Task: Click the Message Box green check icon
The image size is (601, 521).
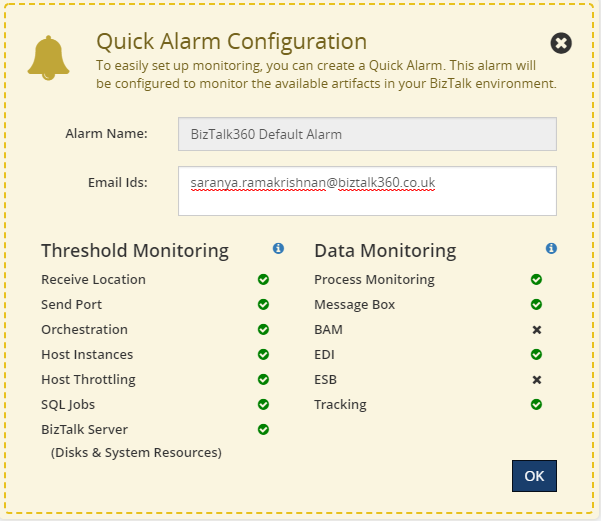Action: pos(537,305)
